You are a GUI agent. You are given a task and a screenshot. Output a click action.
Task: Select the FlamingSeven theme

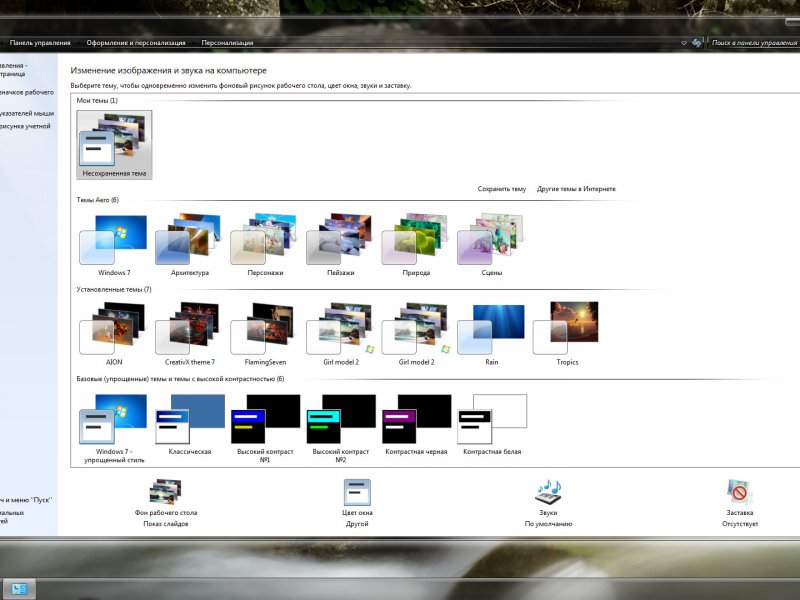click(x=265, y=335)
